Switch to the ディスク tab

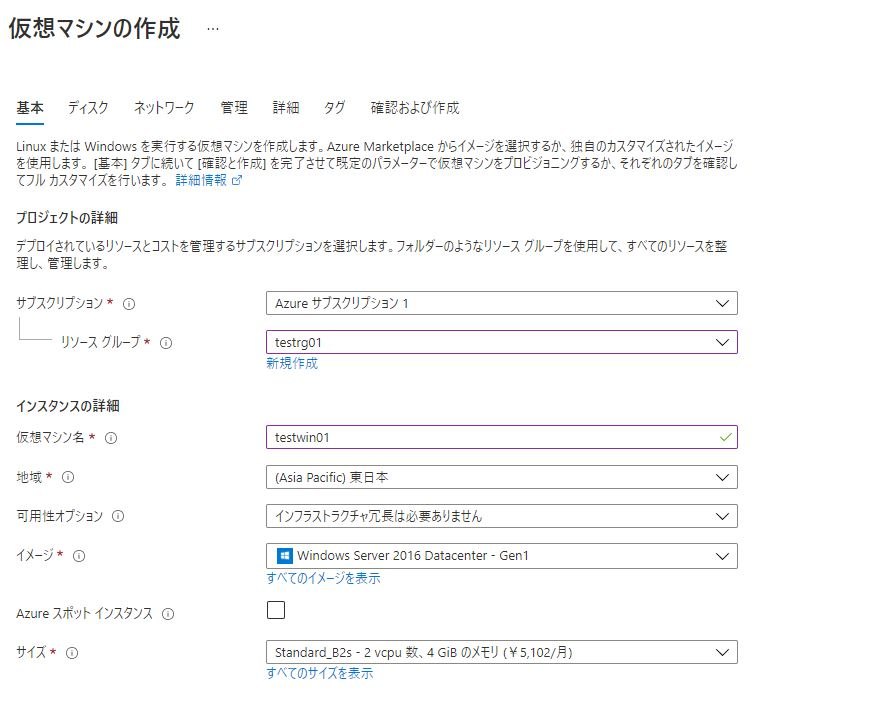click(88, 108)
